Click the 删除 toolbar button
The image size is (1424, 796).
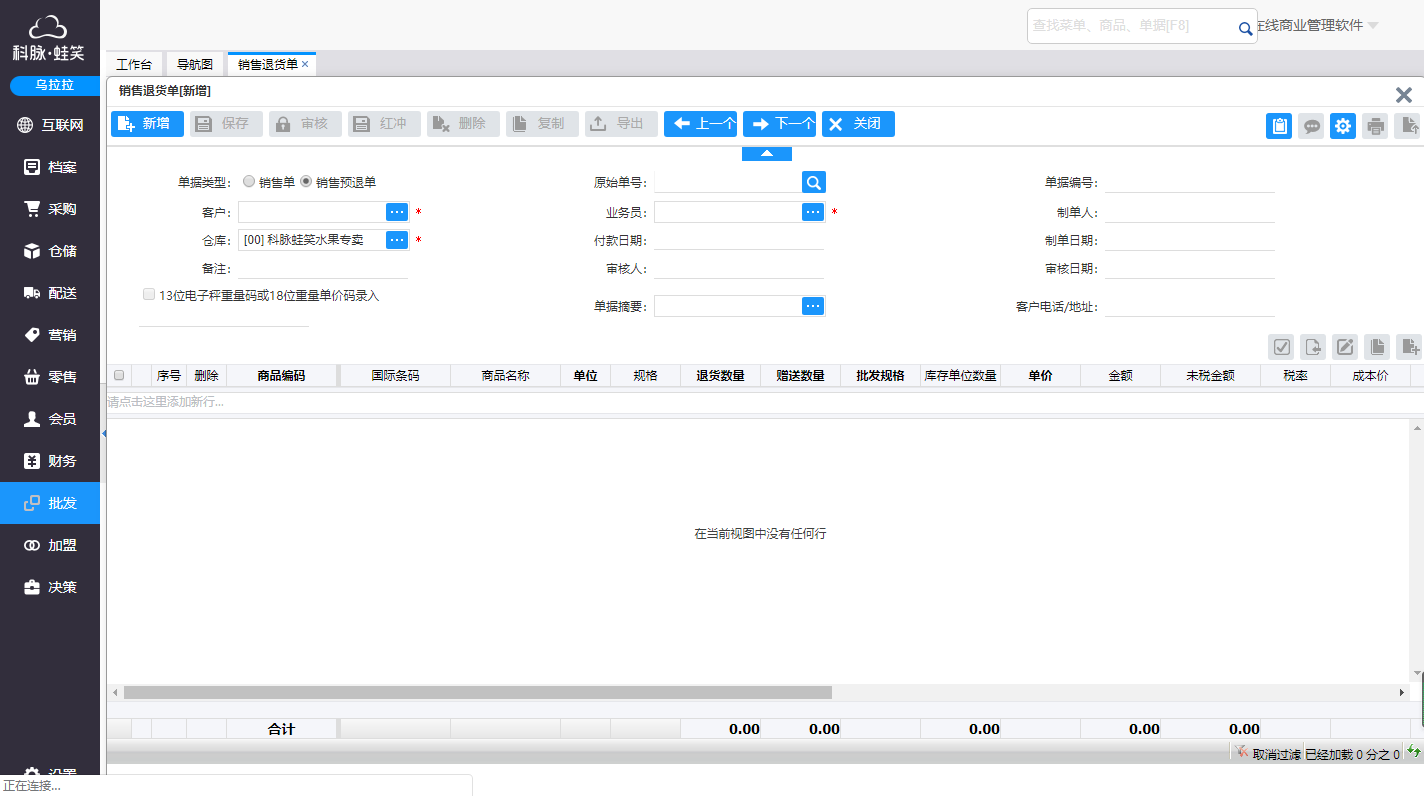coord(463,124)
